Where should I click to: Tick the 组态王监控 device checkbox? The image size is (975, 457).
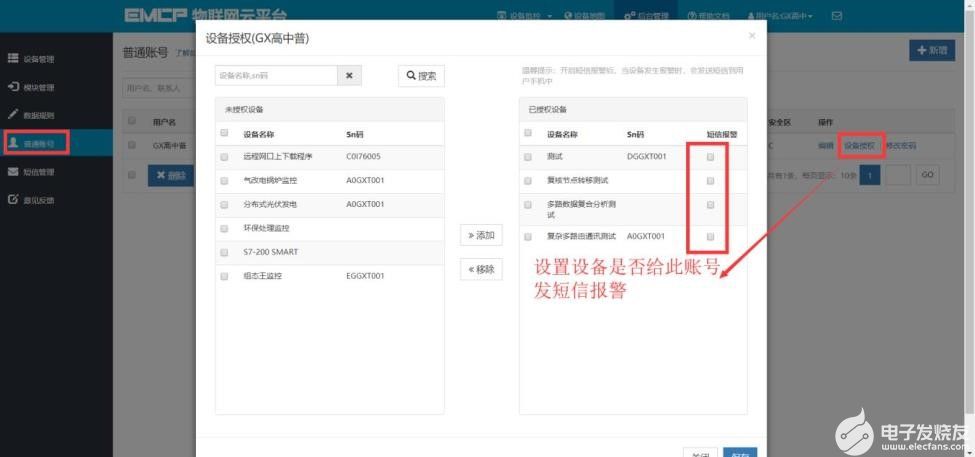(x=224, y=276)
